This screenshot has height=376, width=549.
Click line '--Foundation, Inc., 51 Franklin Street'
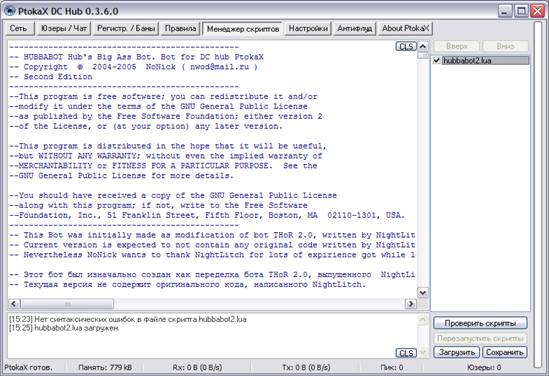207,215
